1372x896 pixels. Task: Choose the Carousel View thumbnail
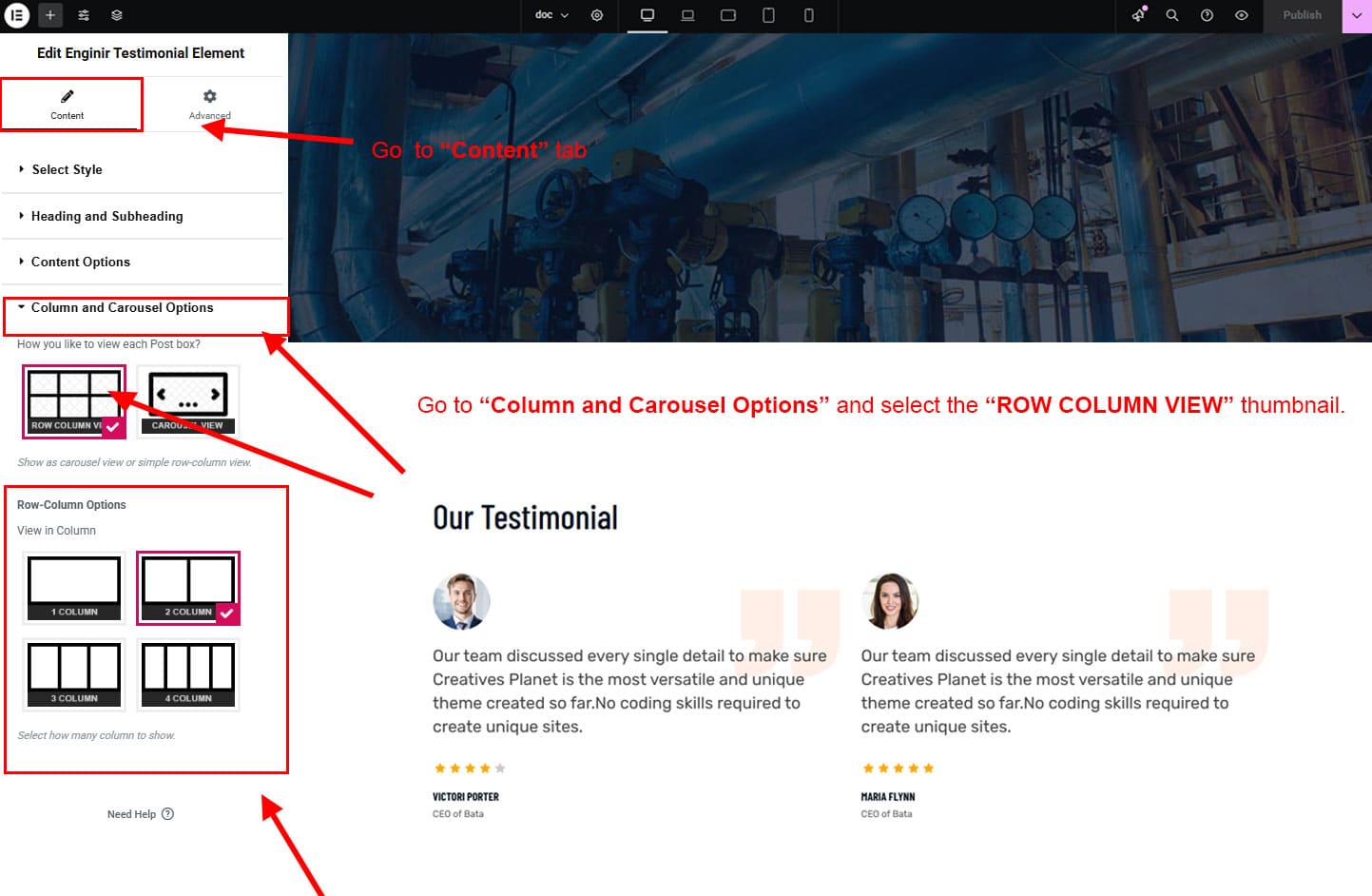pyautogui.click(x=188, y=400)
